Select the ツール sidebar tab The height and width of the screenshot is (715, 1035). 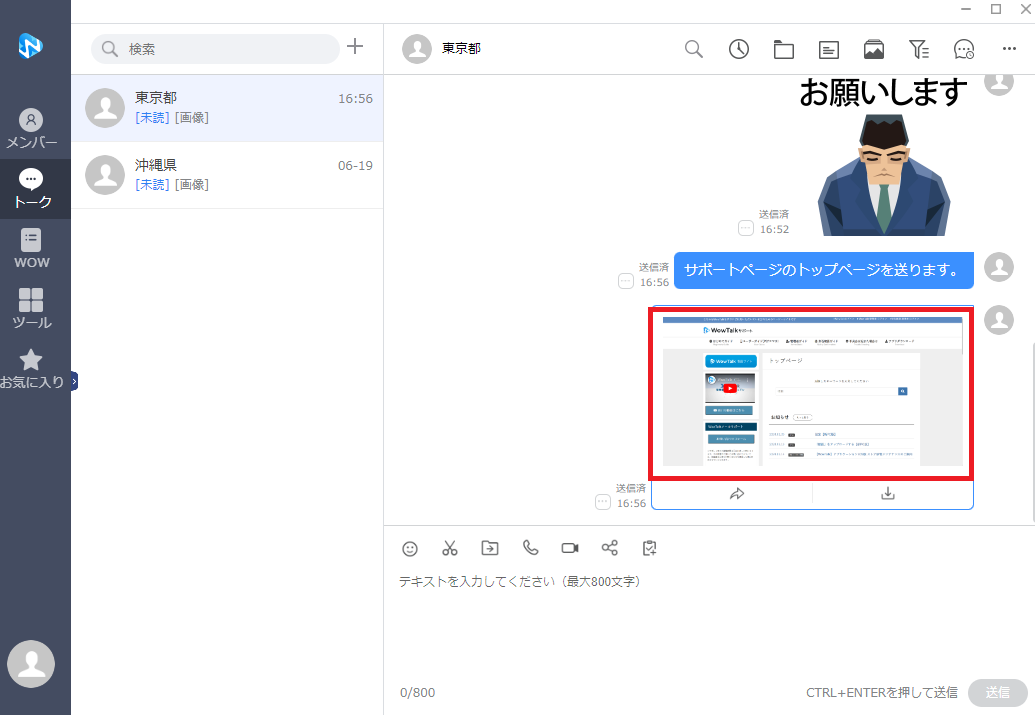tap(32, 309)
